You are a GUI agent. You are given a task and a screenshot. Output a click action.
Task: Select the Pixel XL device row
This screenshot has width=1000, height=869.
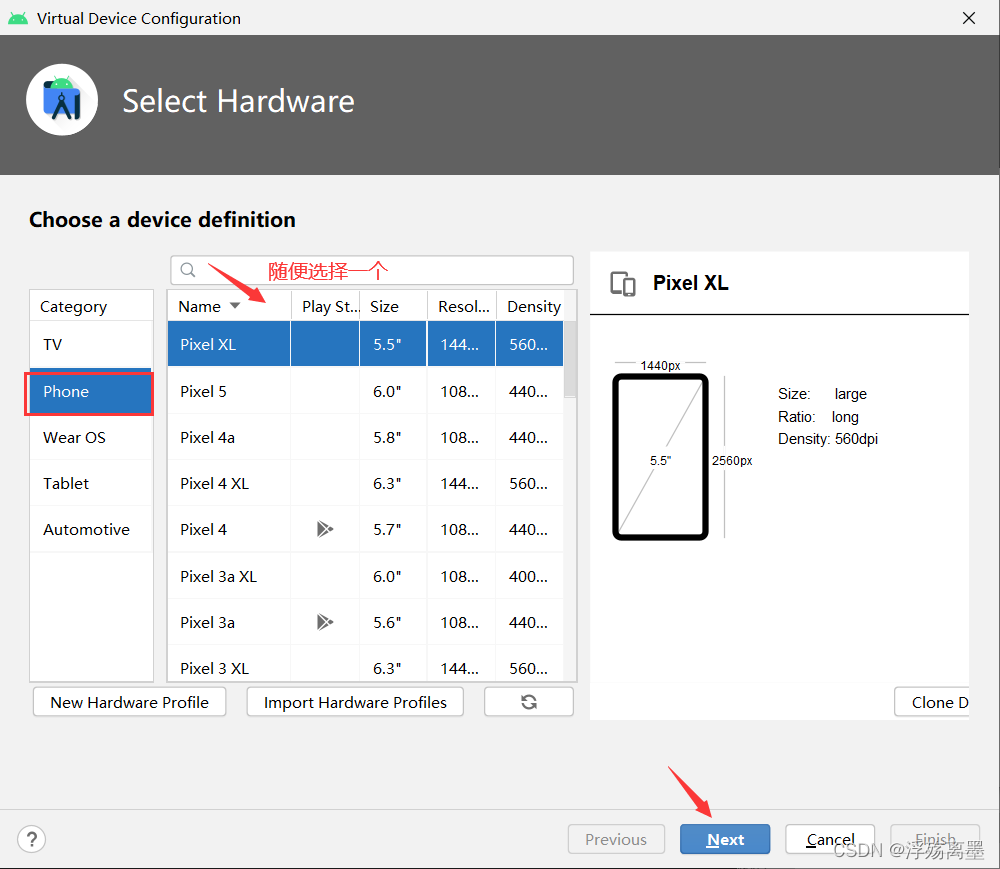click(365, 344)
